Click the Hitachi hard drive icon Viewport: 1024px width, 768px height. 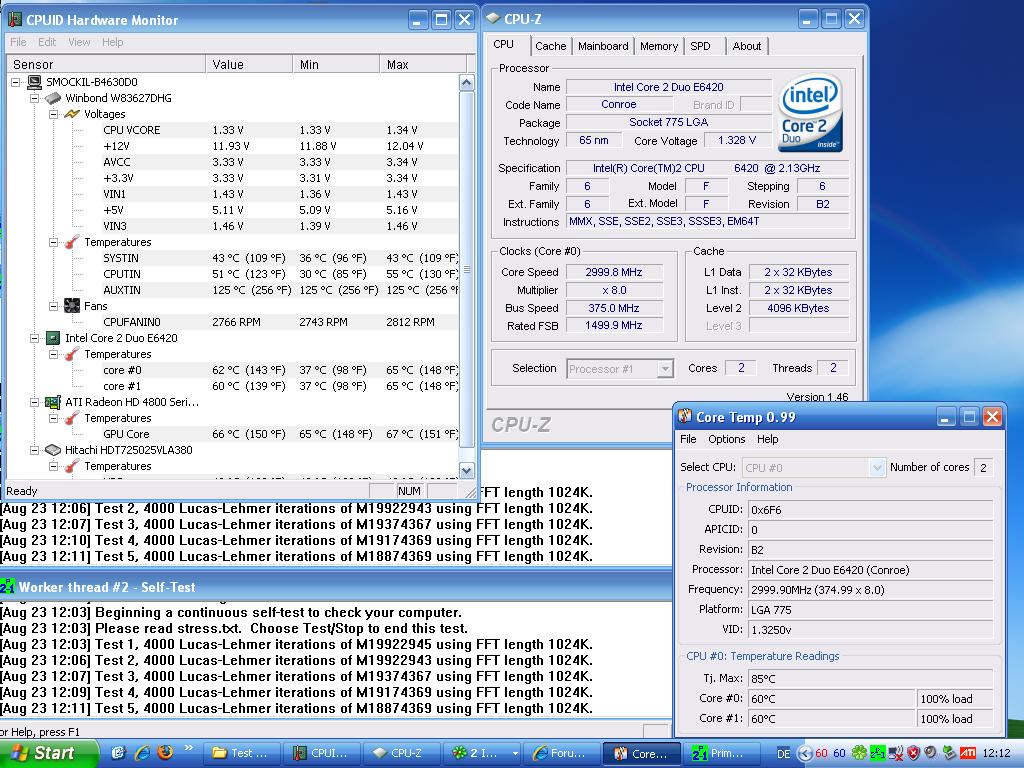click(52, 450)
